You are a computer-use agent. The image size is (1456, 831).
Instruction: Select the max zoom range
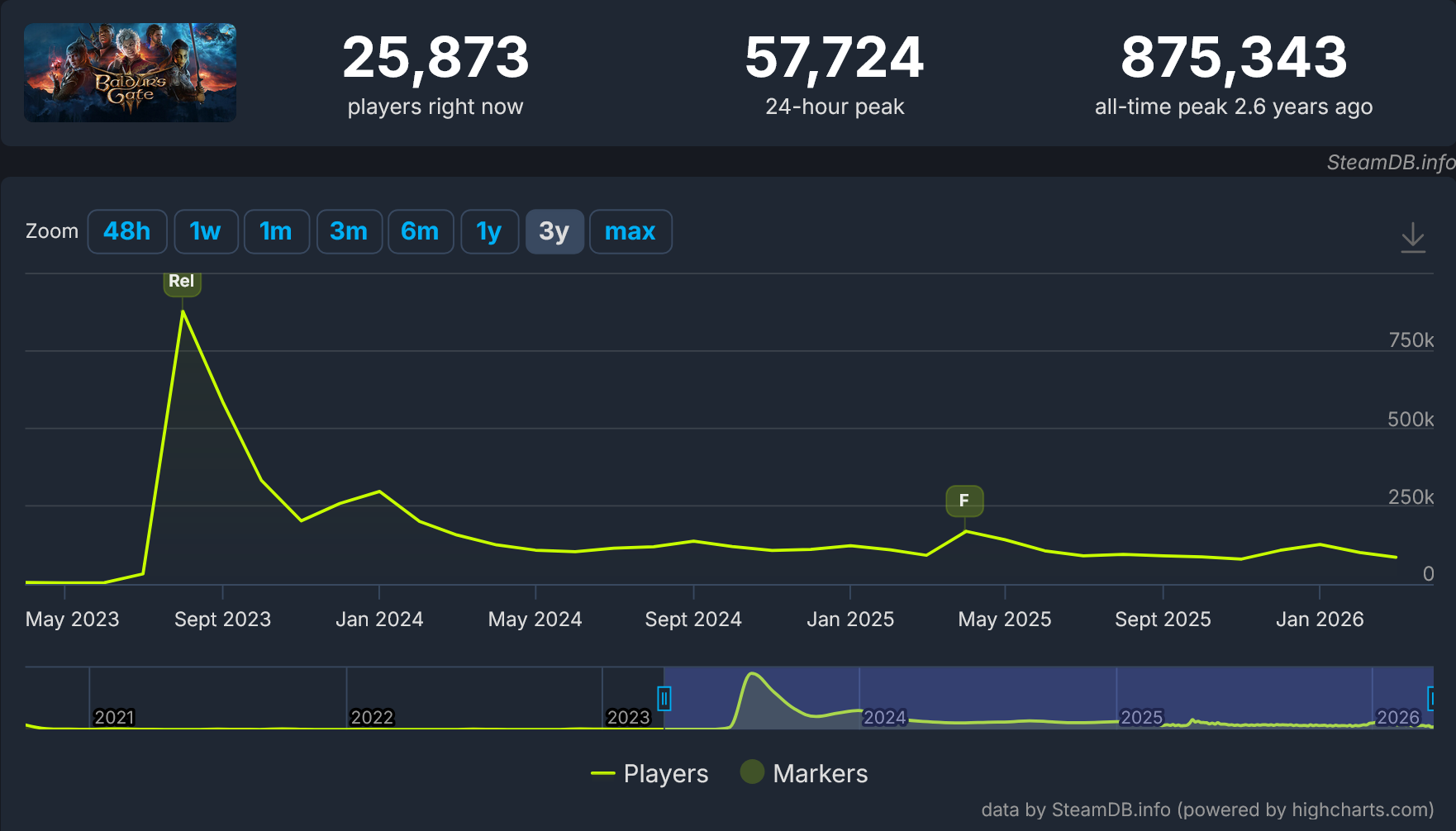(x=630, y=231)
